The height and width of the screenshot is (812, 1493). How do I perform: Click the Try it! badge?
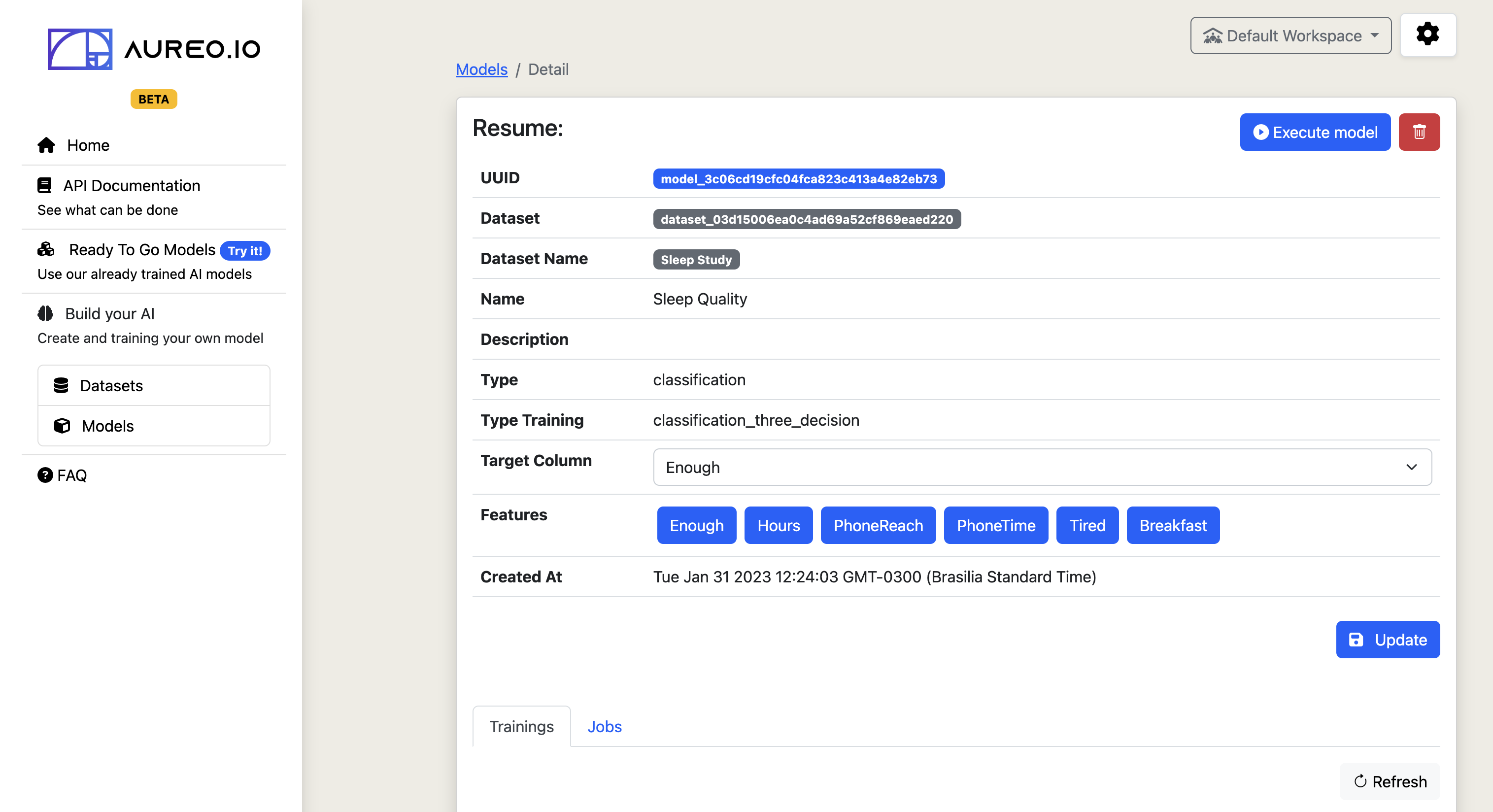pos(244,250)
